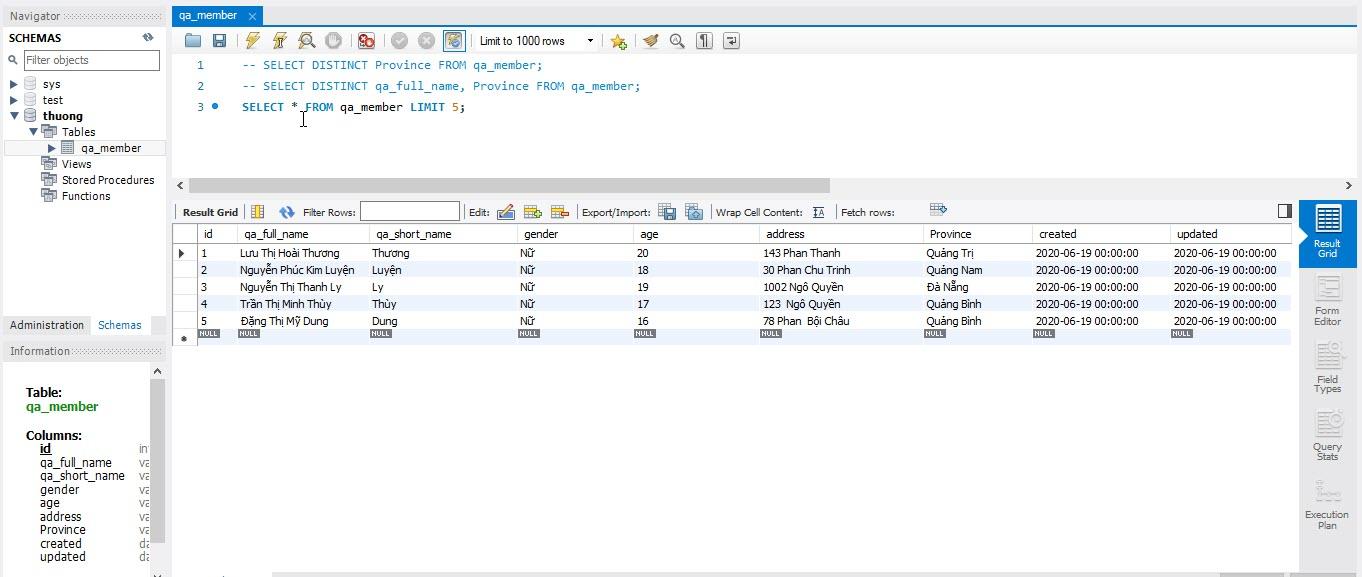Click the Explain query magnifier-lightning icon
Viewport: 1362px width, 577px height.
[307, 41]
